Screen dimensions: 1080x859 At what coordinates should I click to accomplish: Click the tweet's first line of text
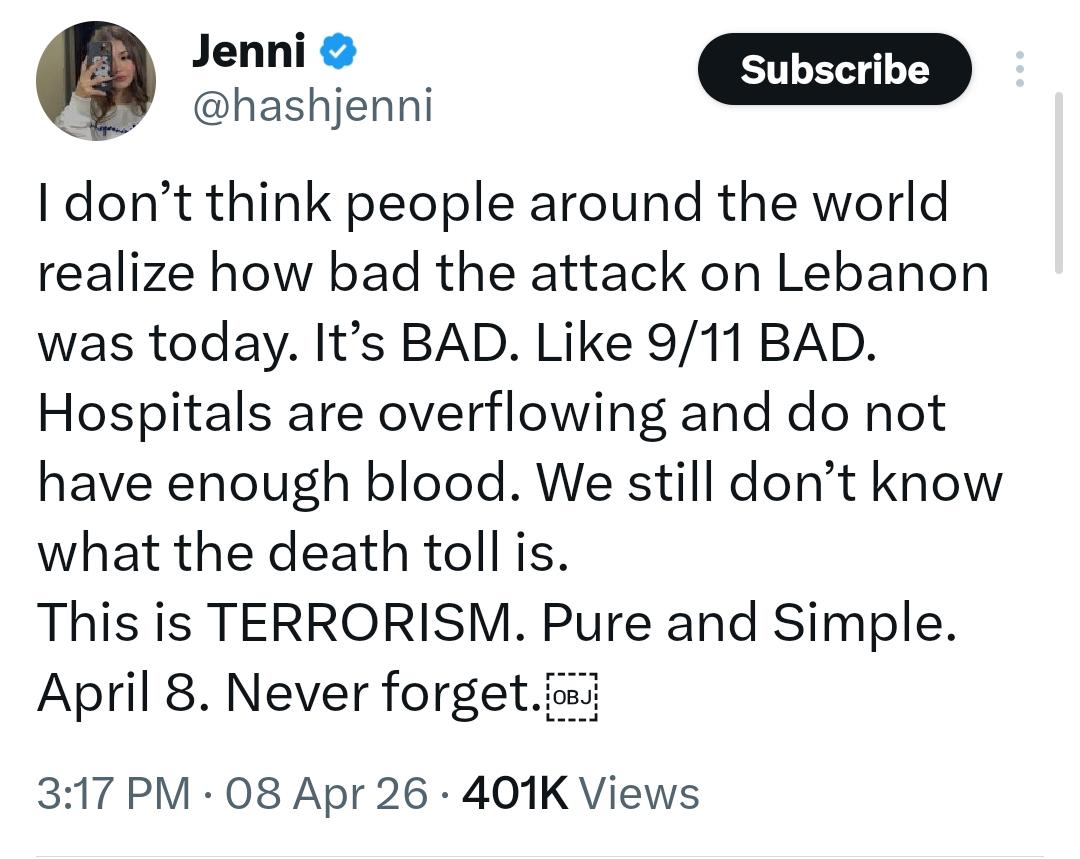pyautogui.click(x=492, y=204)
